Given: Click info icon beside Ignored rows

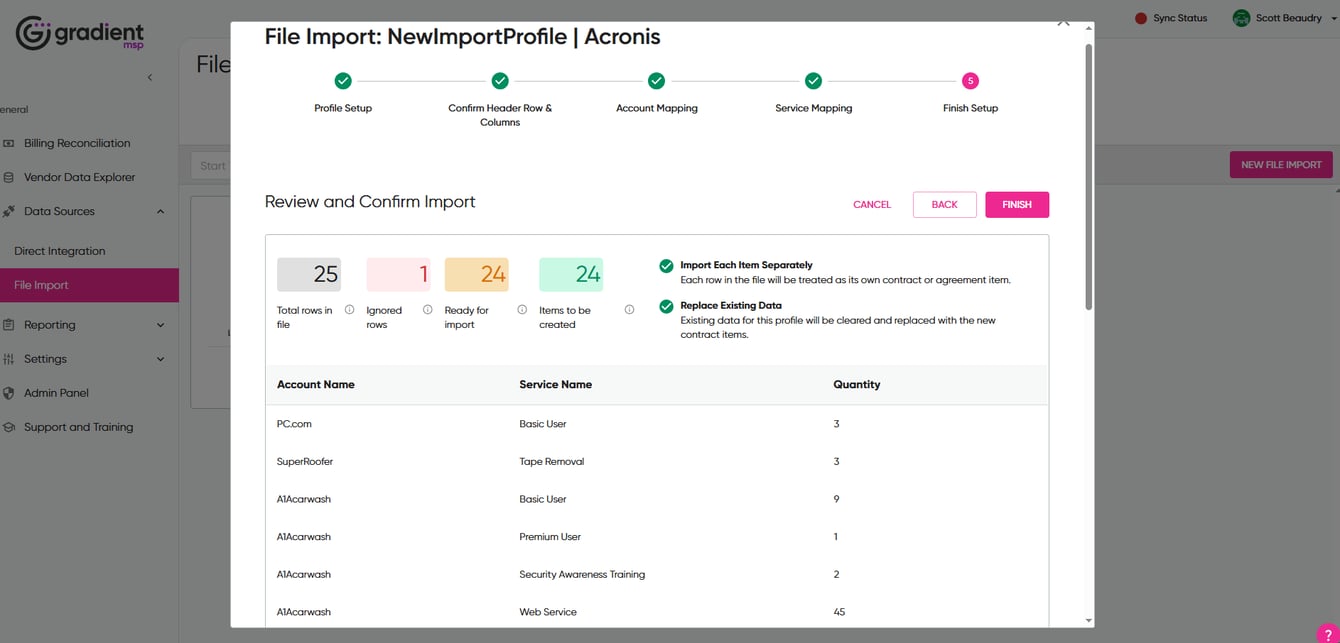Looking at the screenshot, I should click(428, 310).
